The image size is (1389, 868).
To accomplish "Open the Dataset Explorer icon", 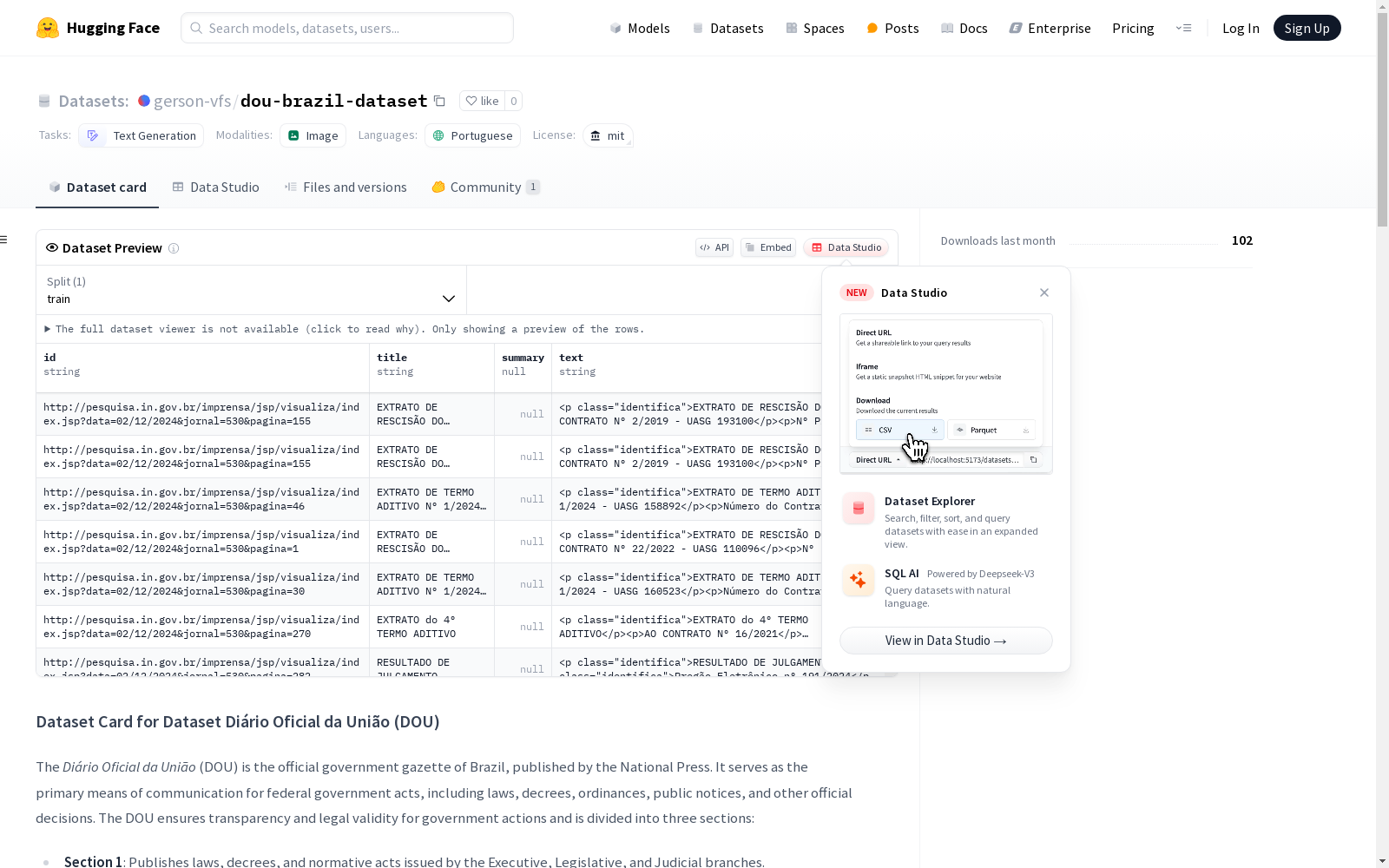I will coord(859,509).
